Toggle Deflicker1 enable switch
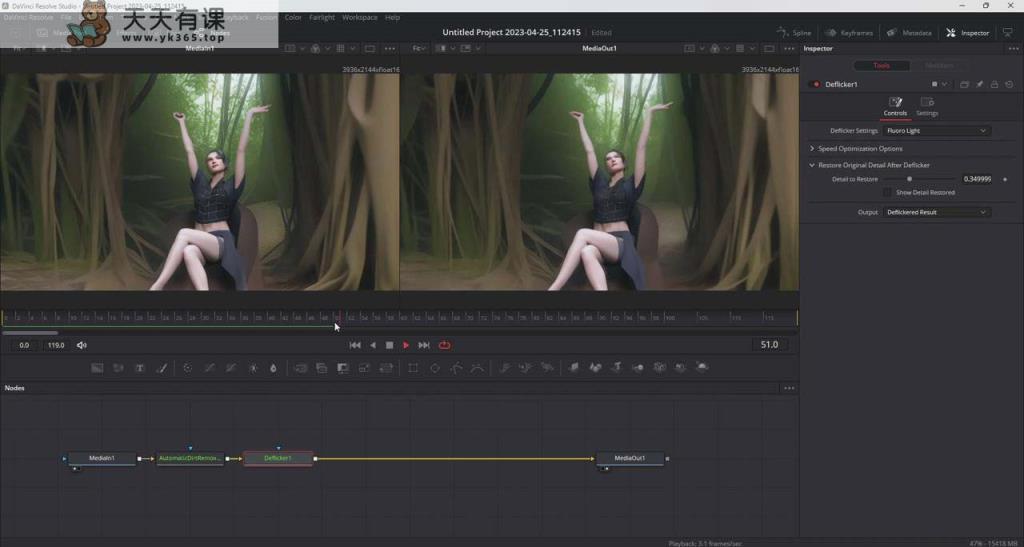 click(x=814, y=84)
